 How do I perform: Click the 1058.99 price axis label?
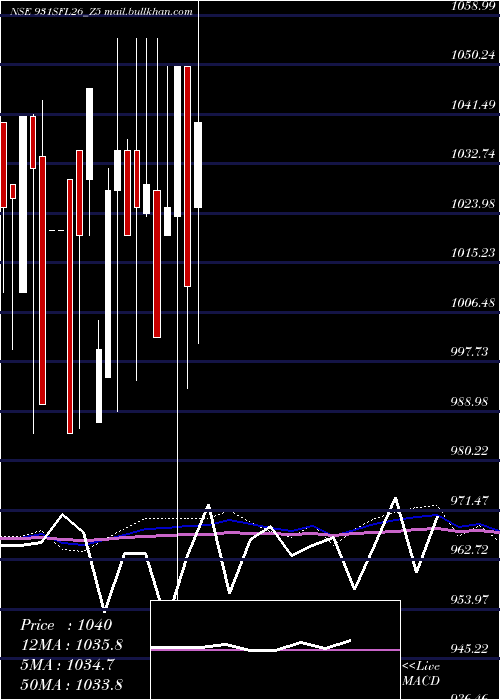pos(473,5)
